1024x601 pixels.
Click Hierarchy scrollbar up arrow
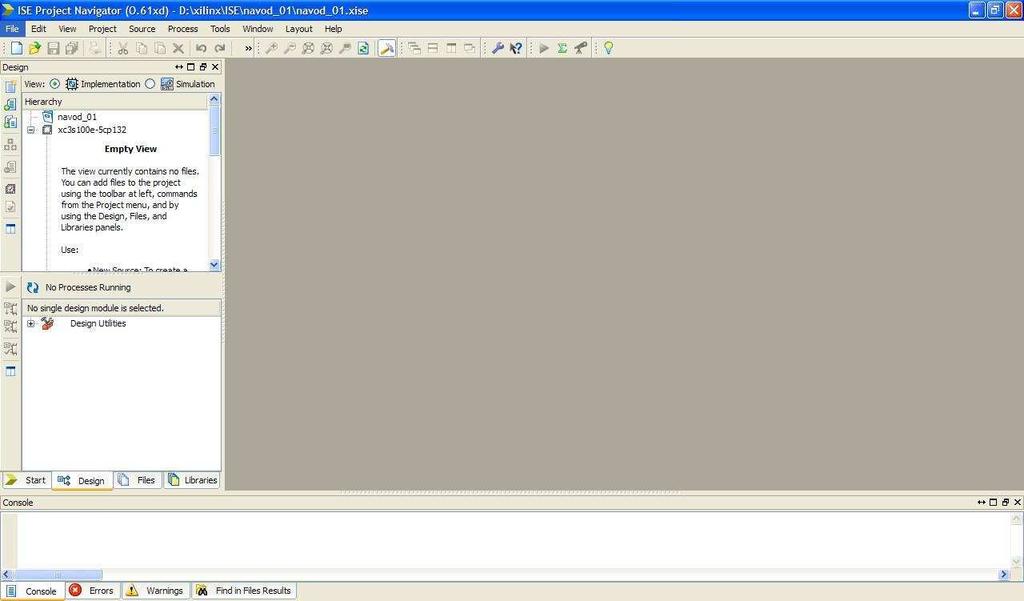[214, 99]
